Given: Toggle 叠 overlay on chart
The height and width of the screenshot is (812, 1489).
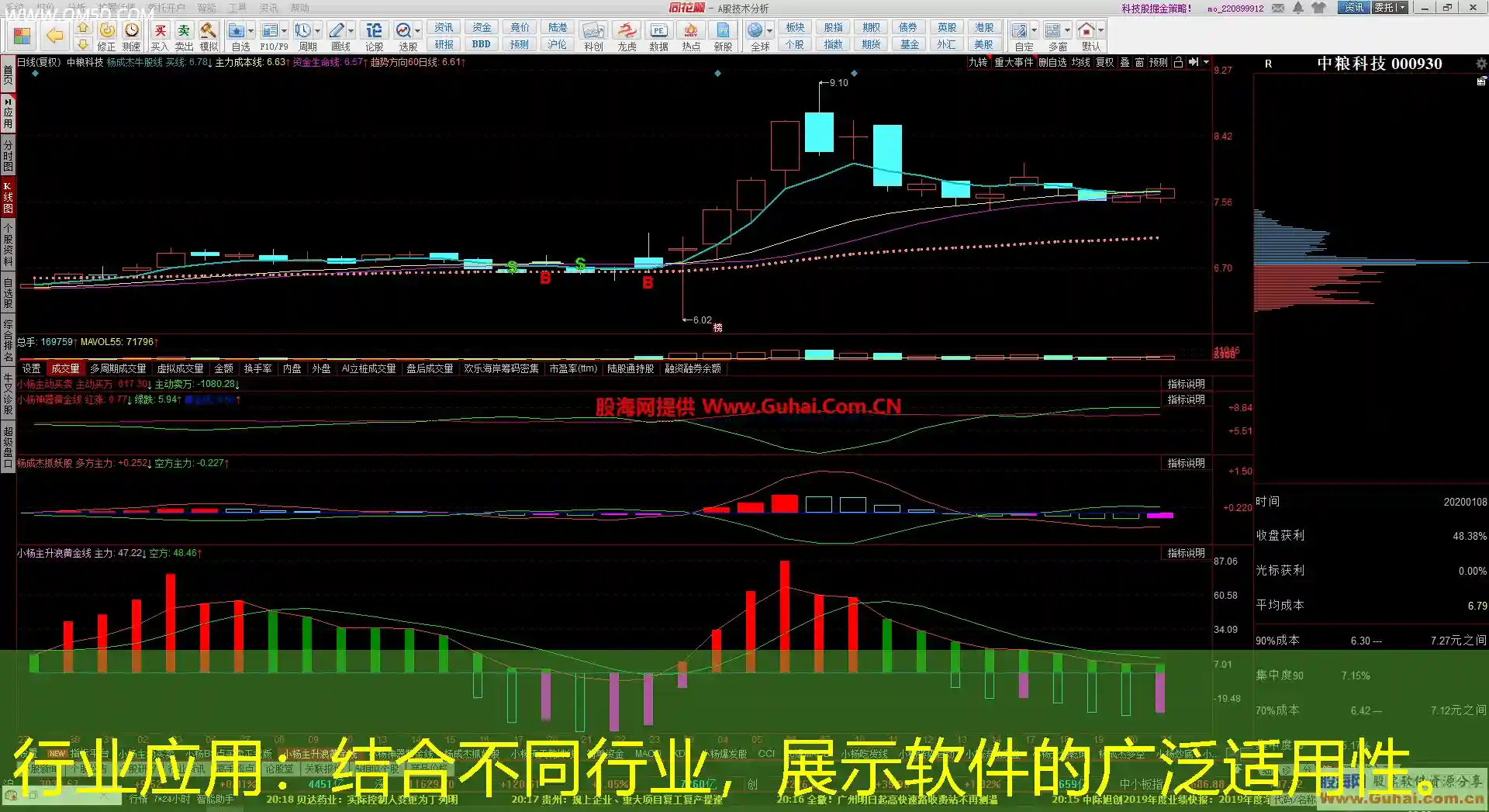Looking at the screenshot, I should point(1125,62).
